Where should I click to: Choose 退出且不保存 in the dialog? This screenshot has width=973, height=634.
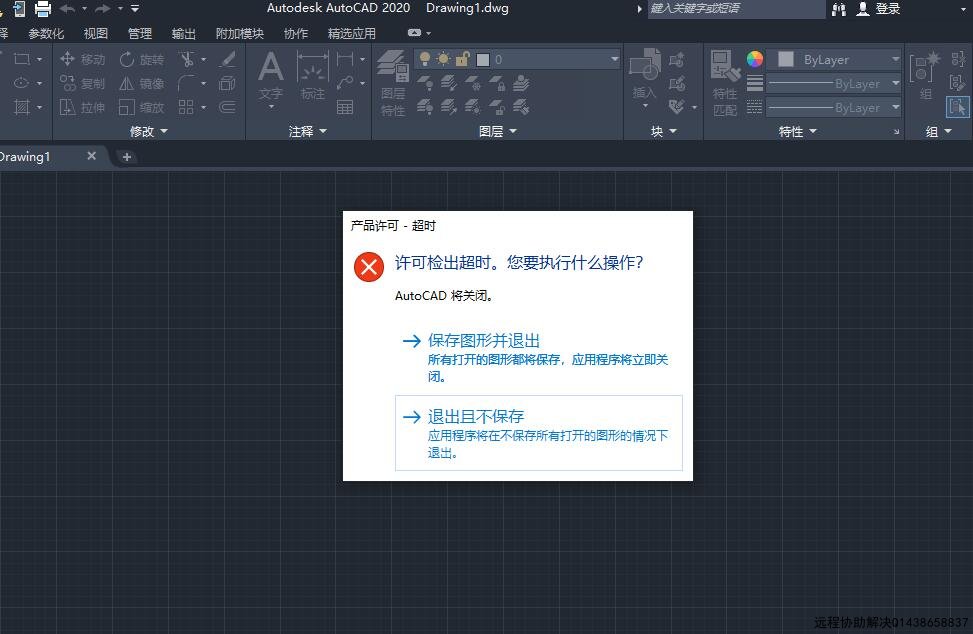pos(539,433)
